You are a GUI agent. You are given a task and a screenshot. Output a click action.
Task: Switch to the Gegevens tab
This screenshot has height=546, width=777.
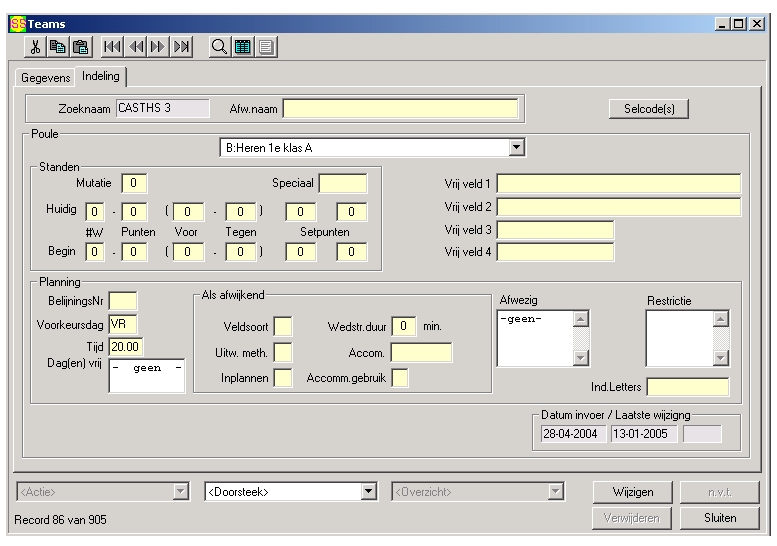pos(46,77)
